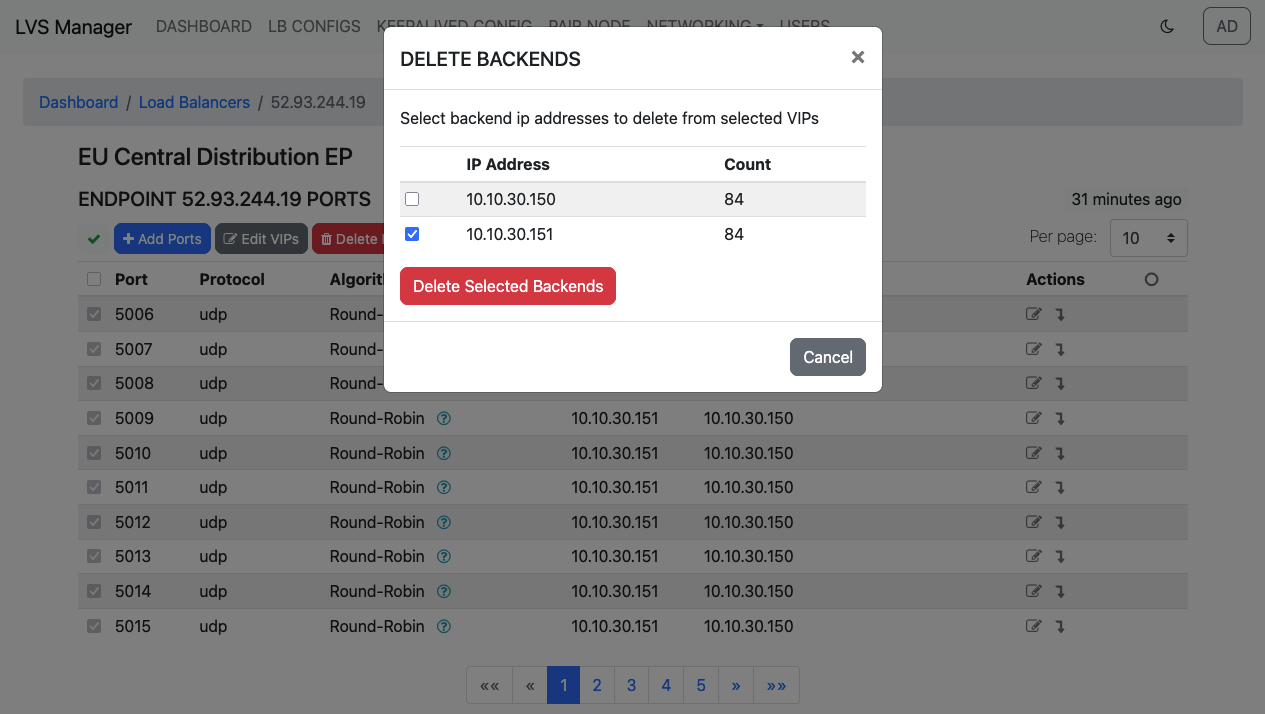1265x714 pixels.
Task: Jump to last page with »» button
Action: (x=776, y=685)
